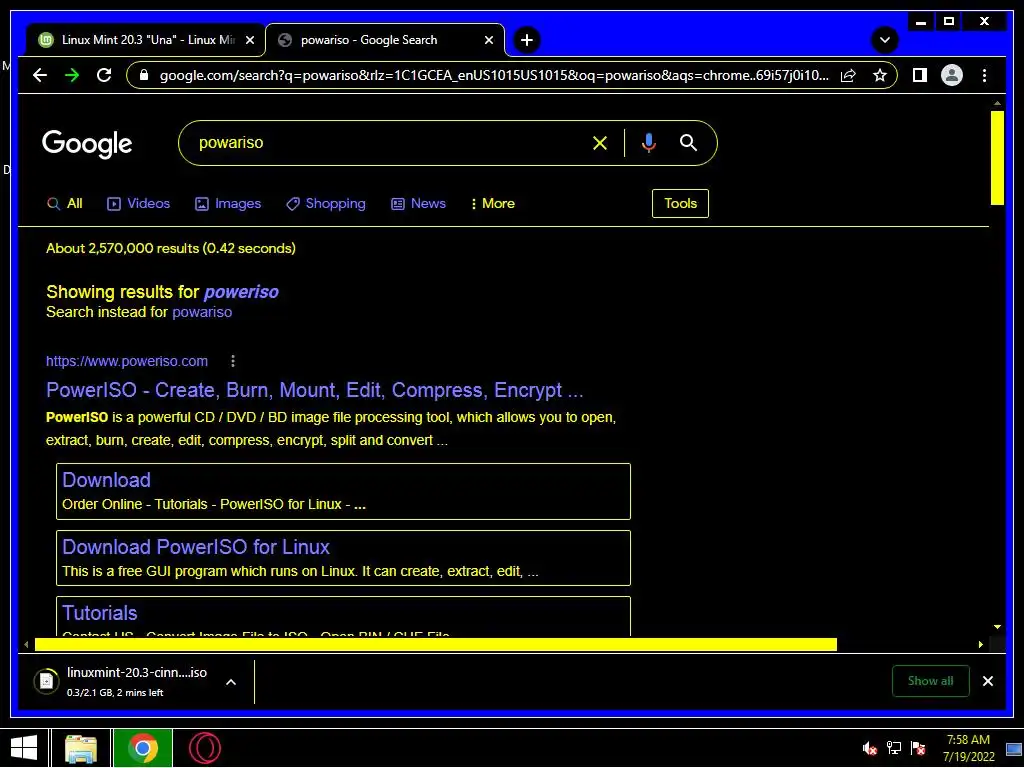Image resolution: width=1024 pixels, height=768 pixels.
Task: Click into the powariso search field
Action: click(x=385, y=143)
